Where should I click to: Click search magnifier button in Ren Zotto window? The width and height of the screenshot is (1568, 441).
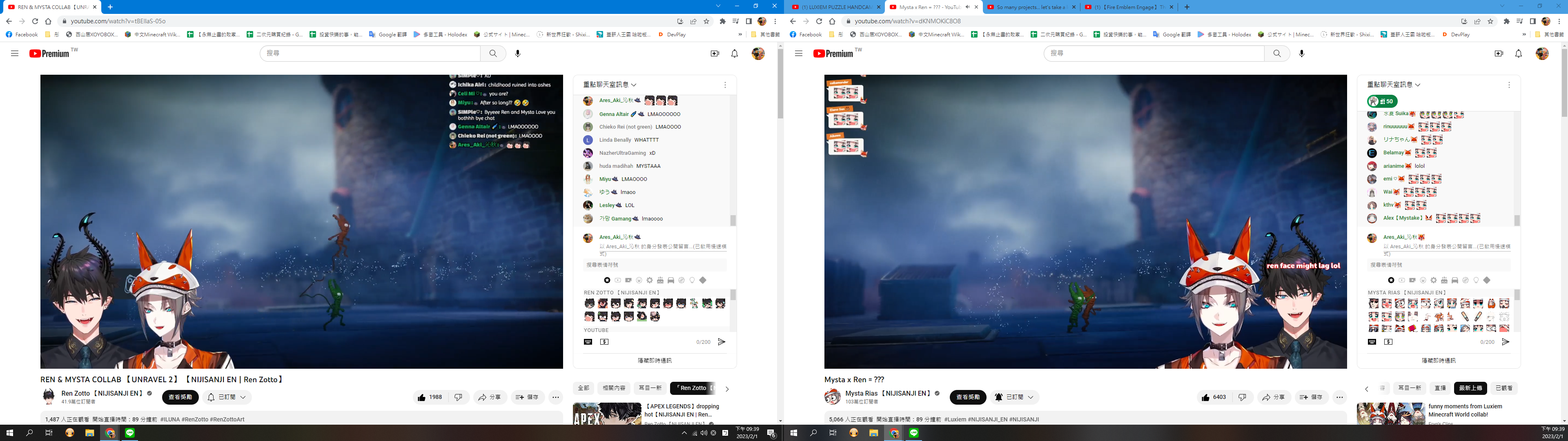point(493,53)
